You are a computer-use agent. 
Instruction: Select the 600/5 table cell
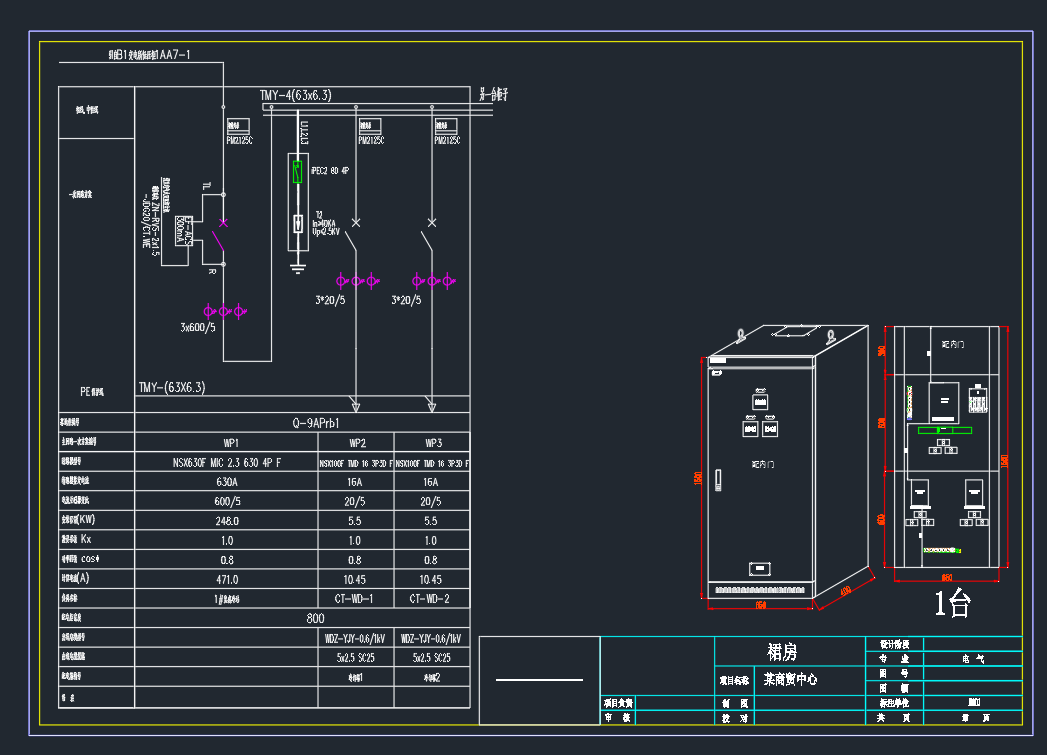coord(227,501)
